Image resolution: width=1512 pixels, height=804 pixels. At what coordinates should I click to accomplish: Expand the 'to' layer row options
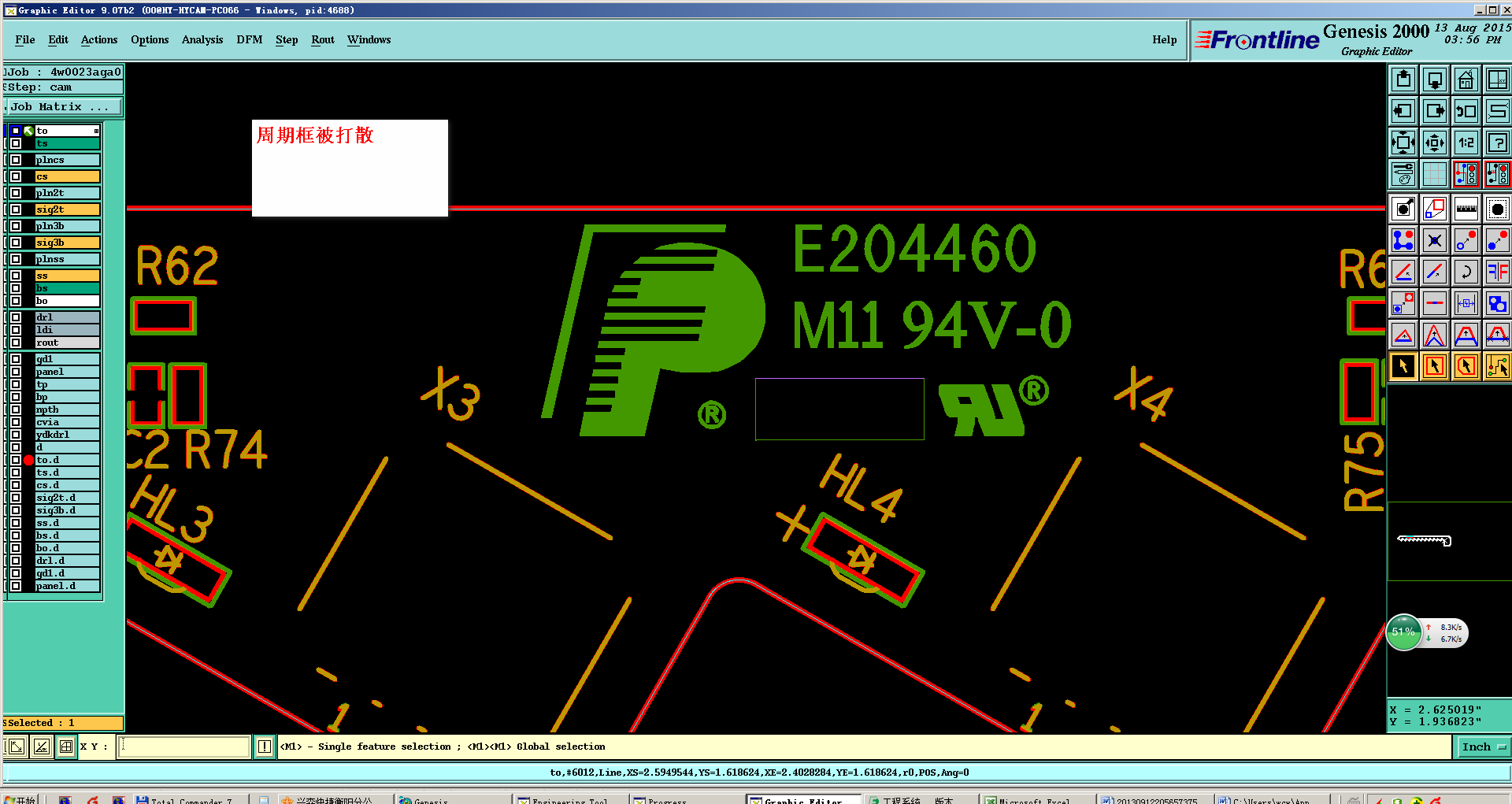pyautogui.click(x=96, y=131)
